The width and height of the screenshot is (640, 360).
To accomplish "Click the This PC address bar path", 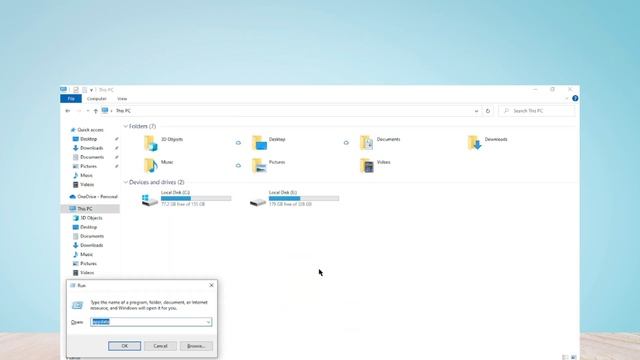I will click(123, 111).
